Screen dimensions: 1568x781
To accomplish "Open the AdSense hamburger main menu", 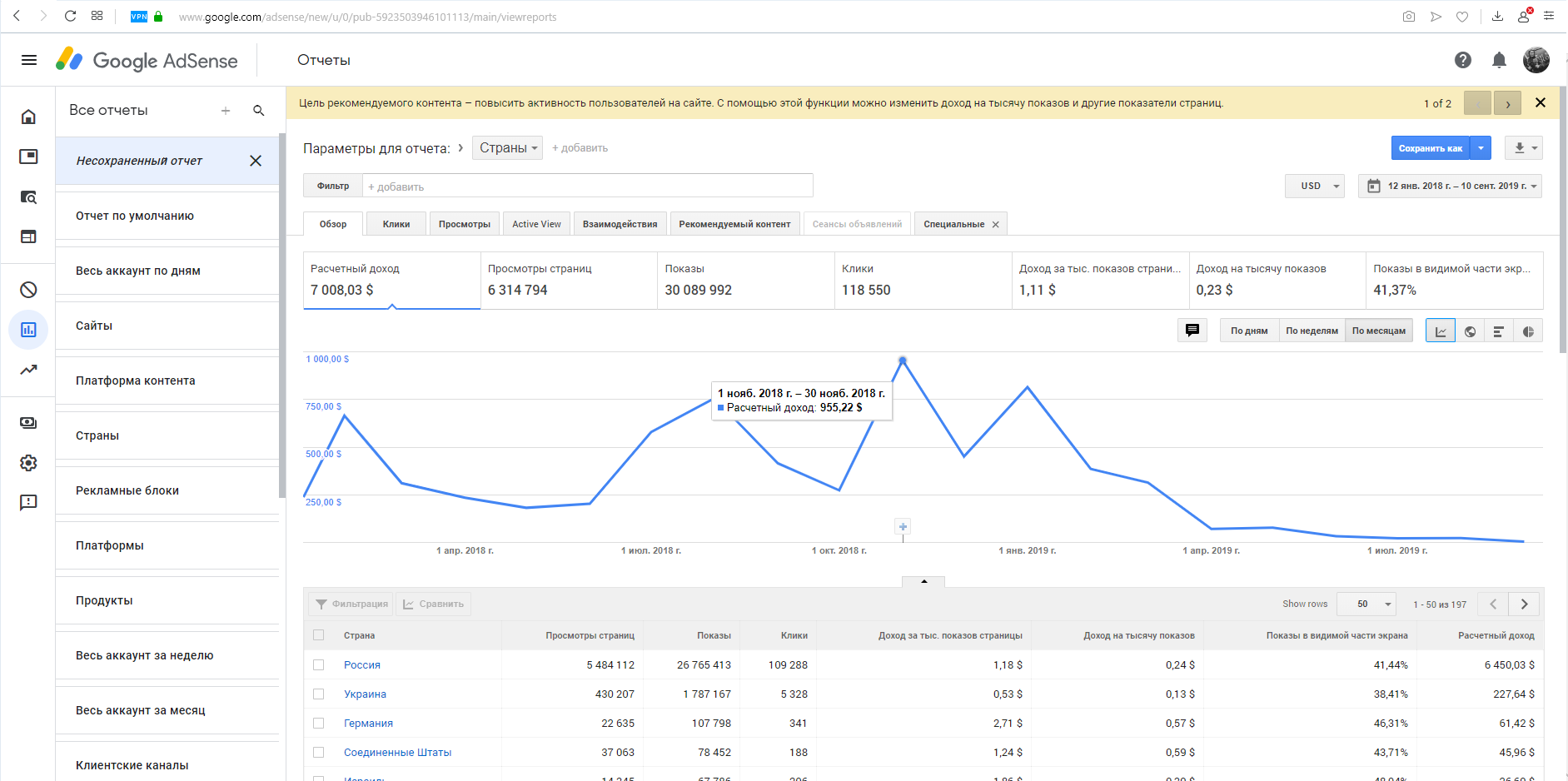I will click(x=29, y=60).
